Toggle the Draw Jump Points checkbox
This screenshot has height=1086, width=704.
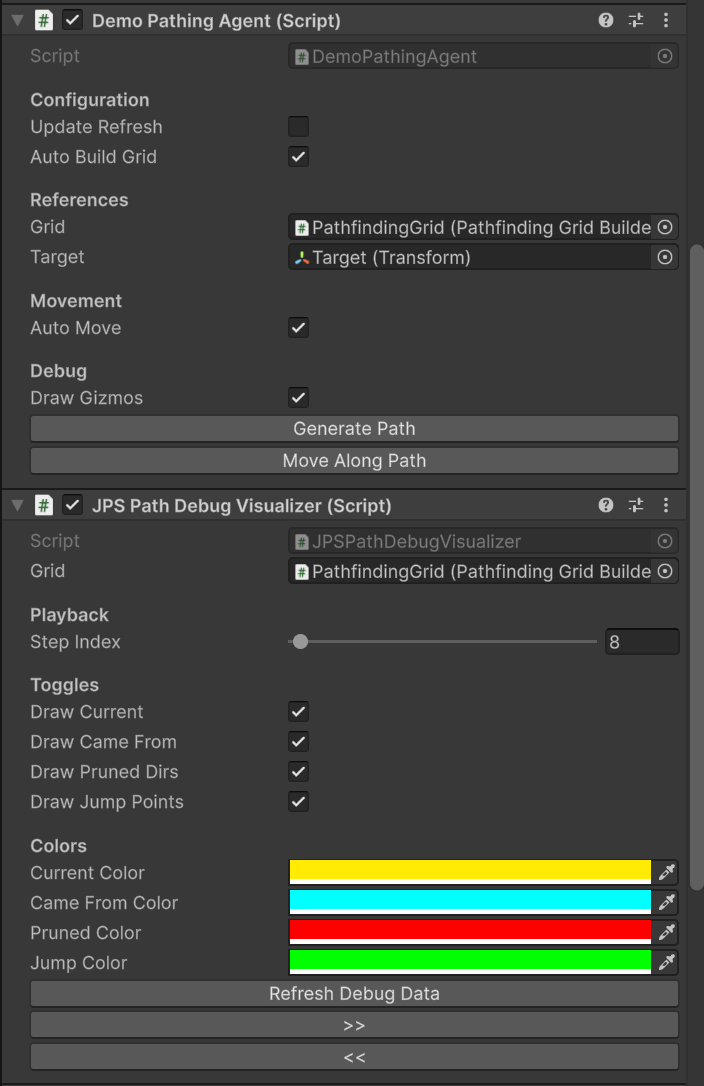coord(298,802)
